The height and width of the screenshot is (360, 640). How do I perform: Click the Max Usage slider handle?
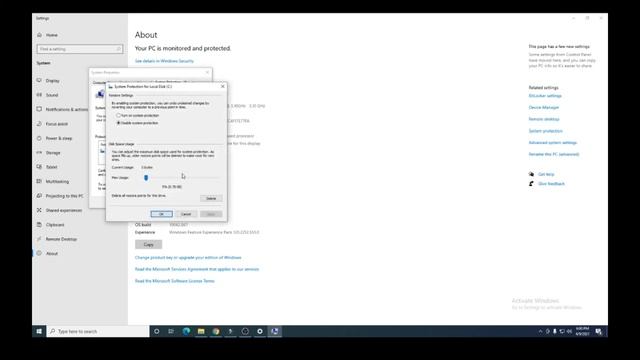tap(146, 178)
